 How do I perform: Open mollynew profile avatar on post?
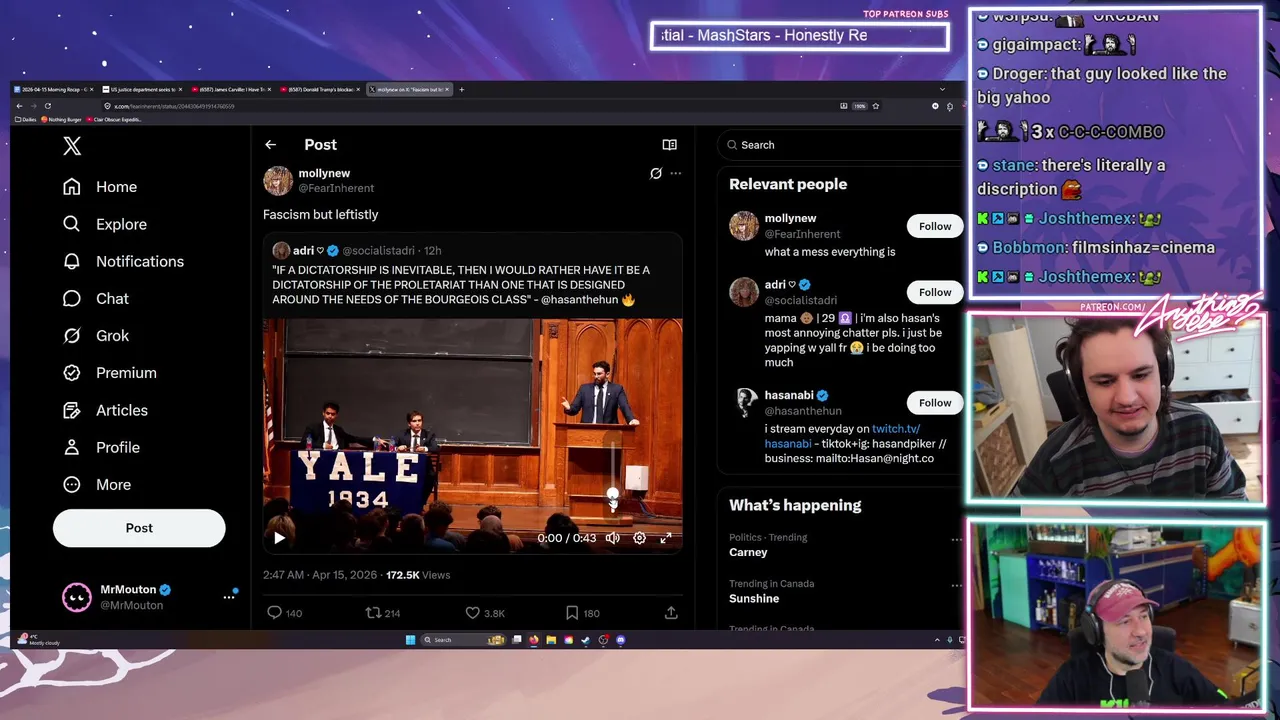pos(278,181)
